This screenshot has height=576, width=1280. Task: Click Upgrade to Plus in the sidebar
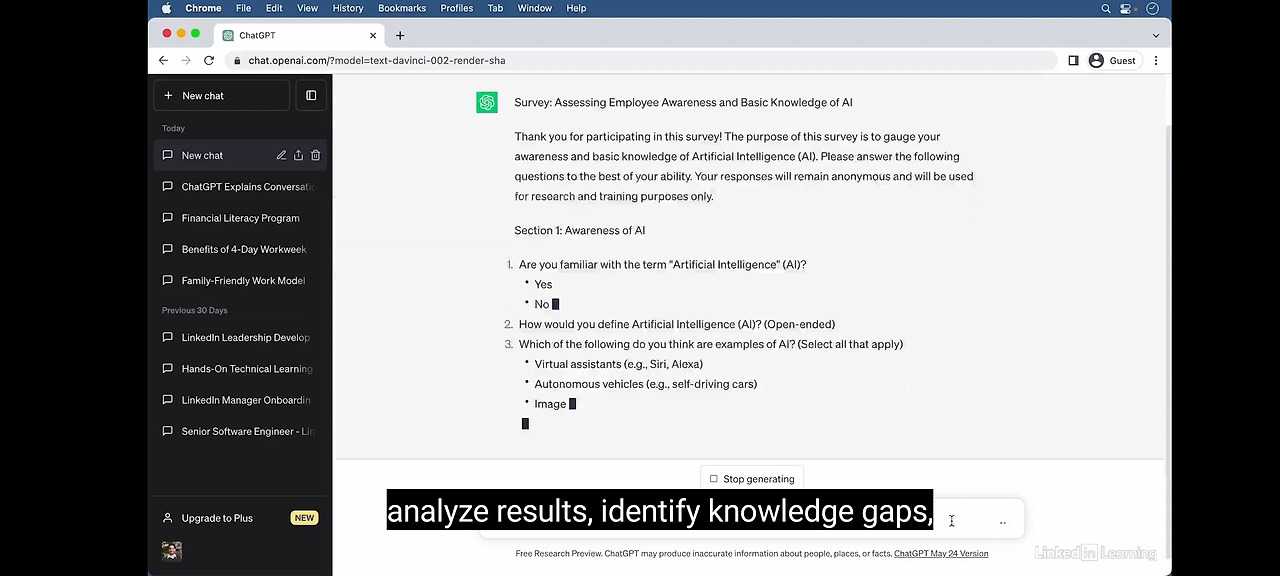(x=217, y=518)
